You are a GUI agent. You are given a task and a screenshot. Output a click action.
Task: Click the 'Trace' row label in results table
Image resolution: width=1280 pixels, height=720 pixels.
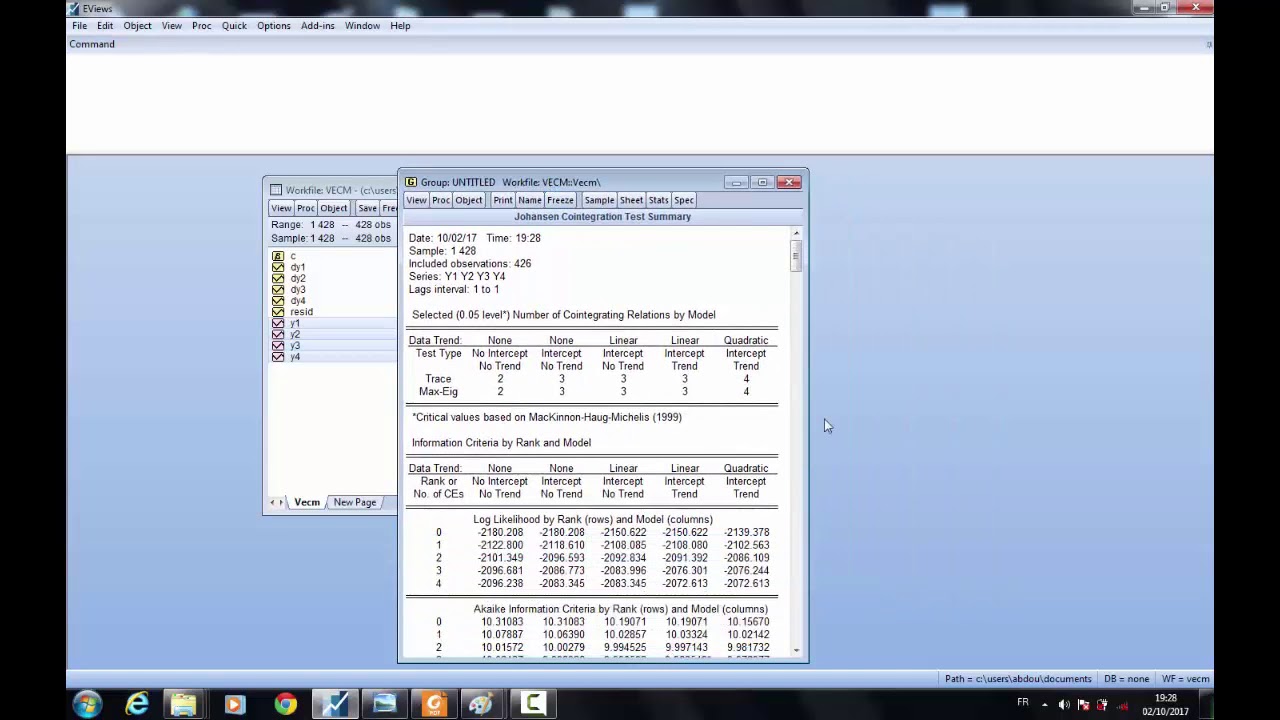pyautogui.click(x=438, y=379)
